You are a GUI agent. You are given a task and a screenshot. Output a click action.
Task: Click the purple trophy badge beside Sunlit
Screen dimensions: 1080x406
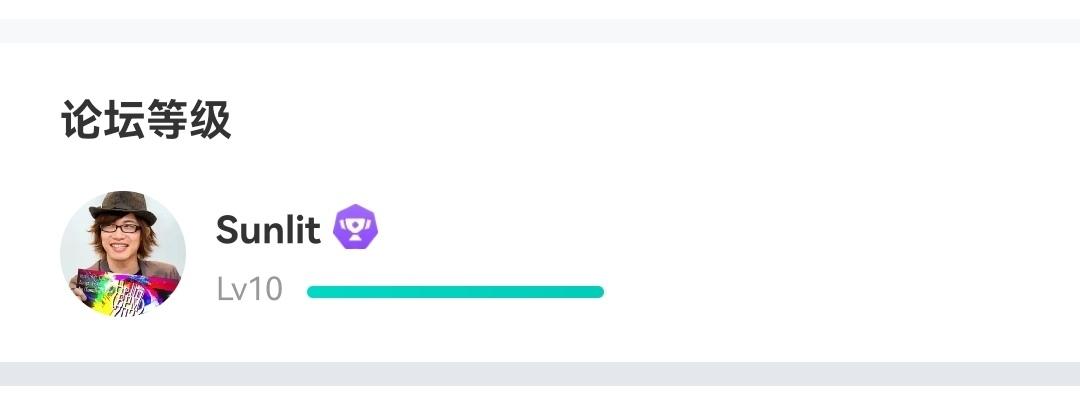[355, 227]
